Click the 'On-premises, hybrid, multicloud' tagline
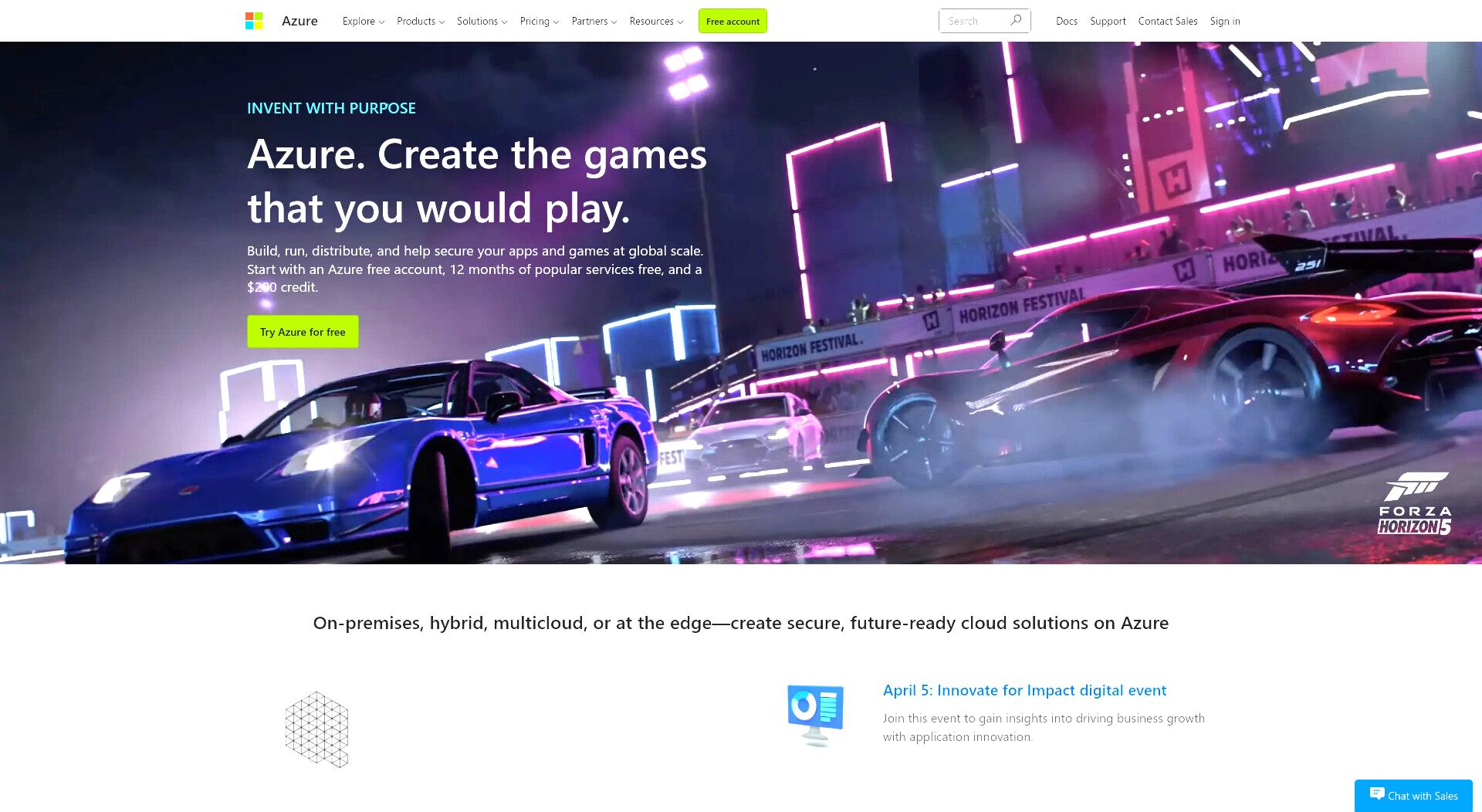Screen dimensions: 1482x812 tap(741, 623)
